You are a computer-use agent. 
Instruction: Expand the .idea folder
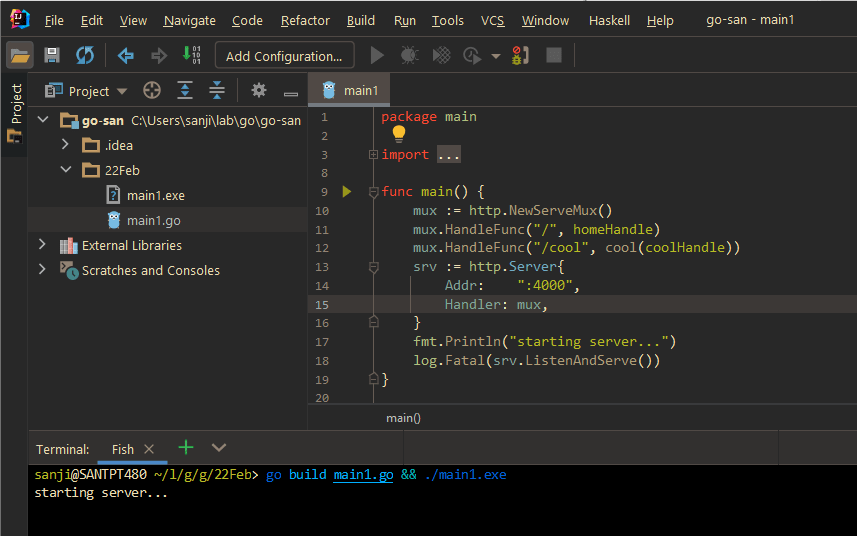[x=66, y=145]
